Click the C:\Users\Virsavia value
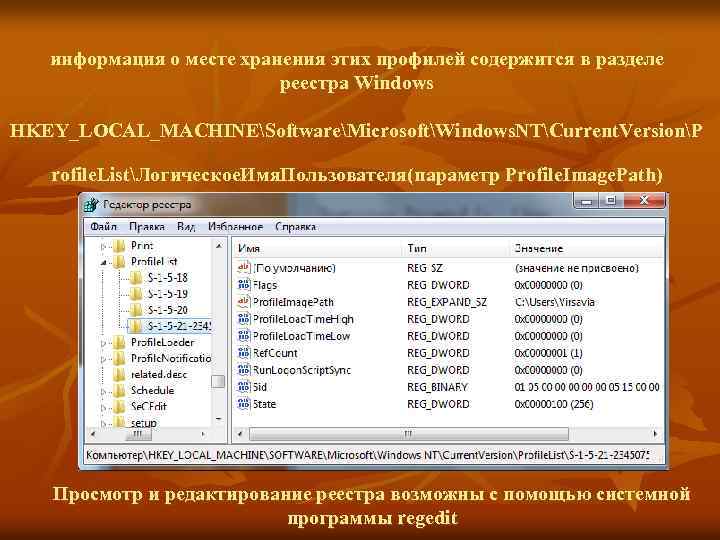 (x=555, y=302)
